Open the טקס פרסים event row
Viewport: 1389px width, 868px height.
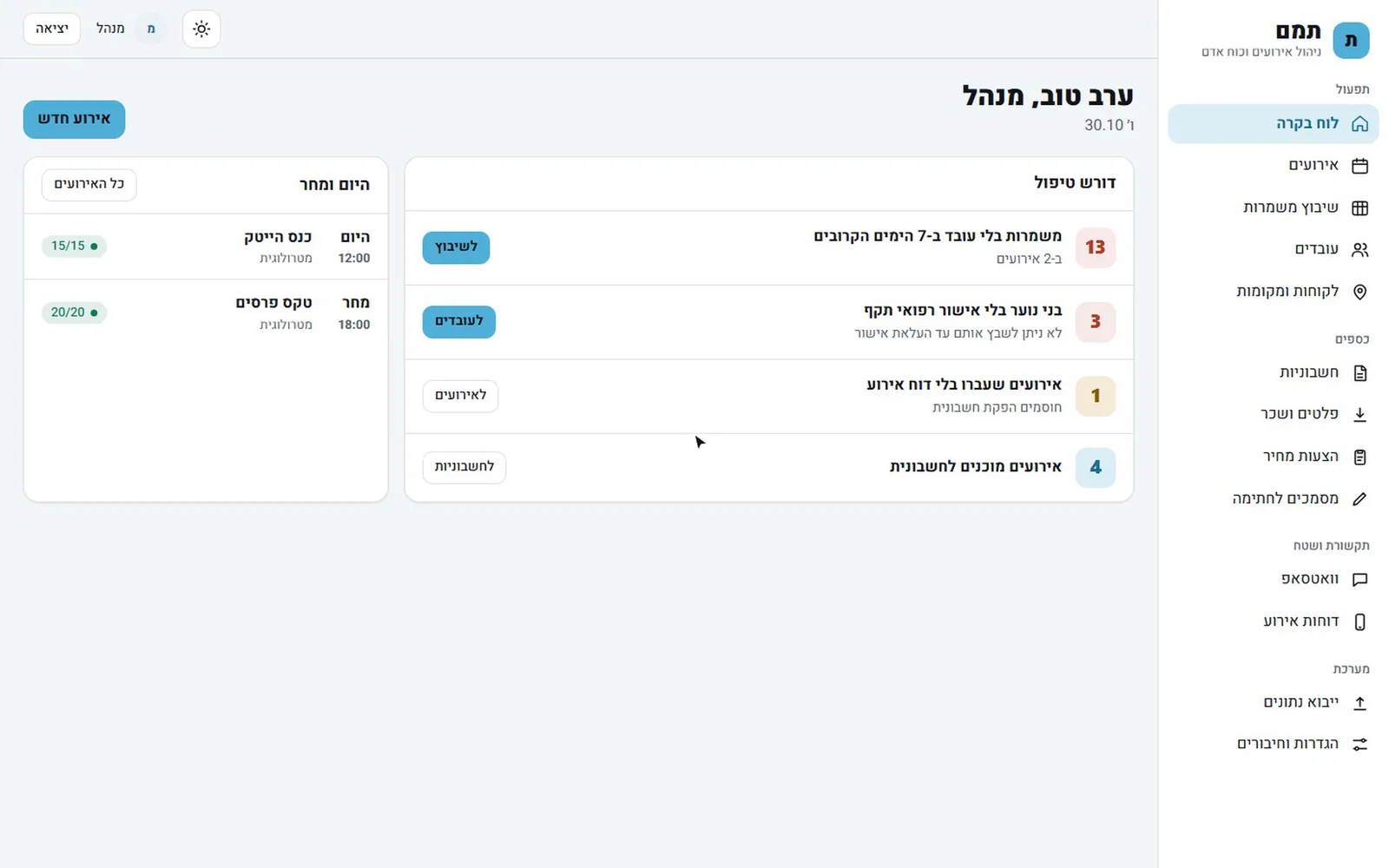tap(206, 312)
